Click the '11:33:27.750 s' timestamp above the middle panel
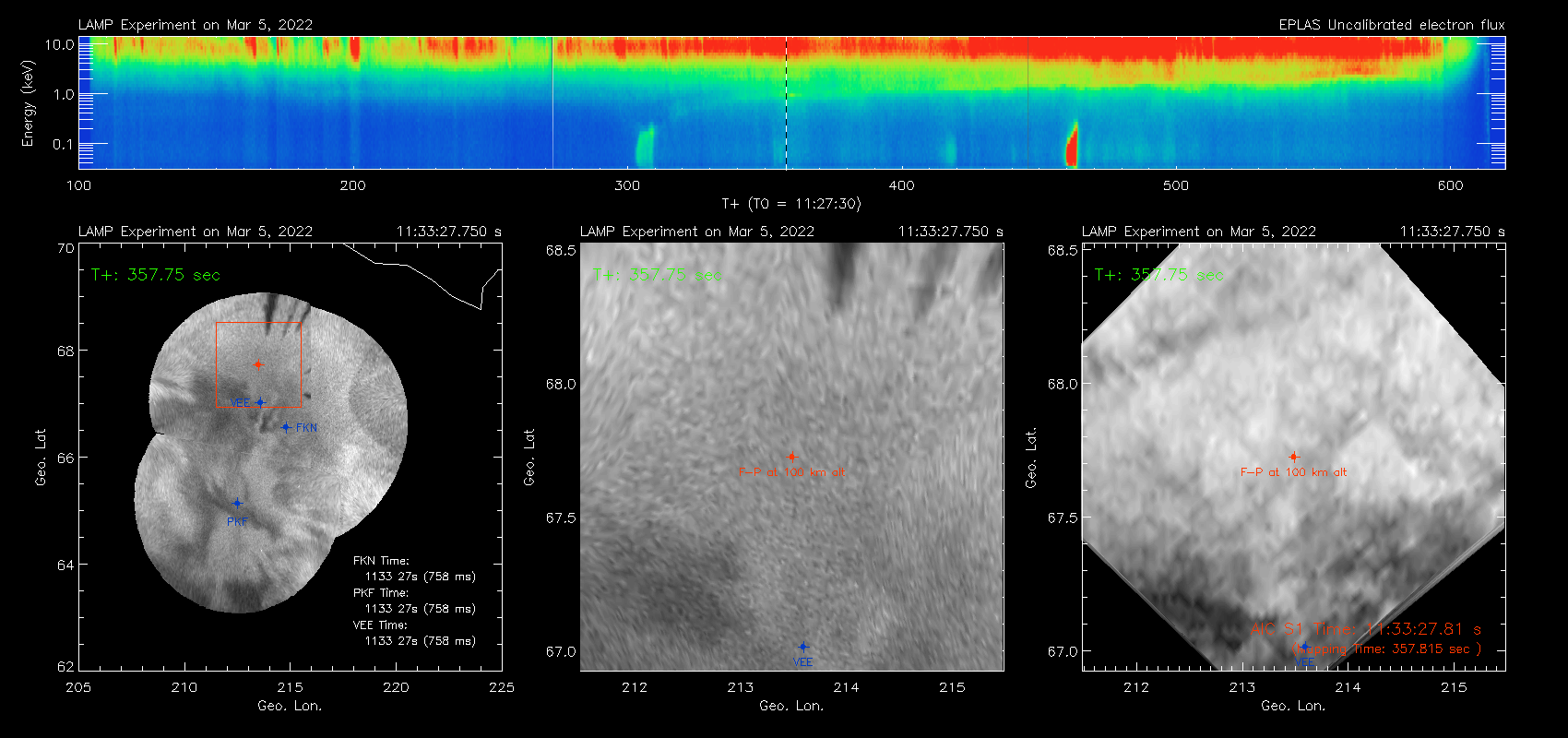1568x738 pixels. click(951, 232)
